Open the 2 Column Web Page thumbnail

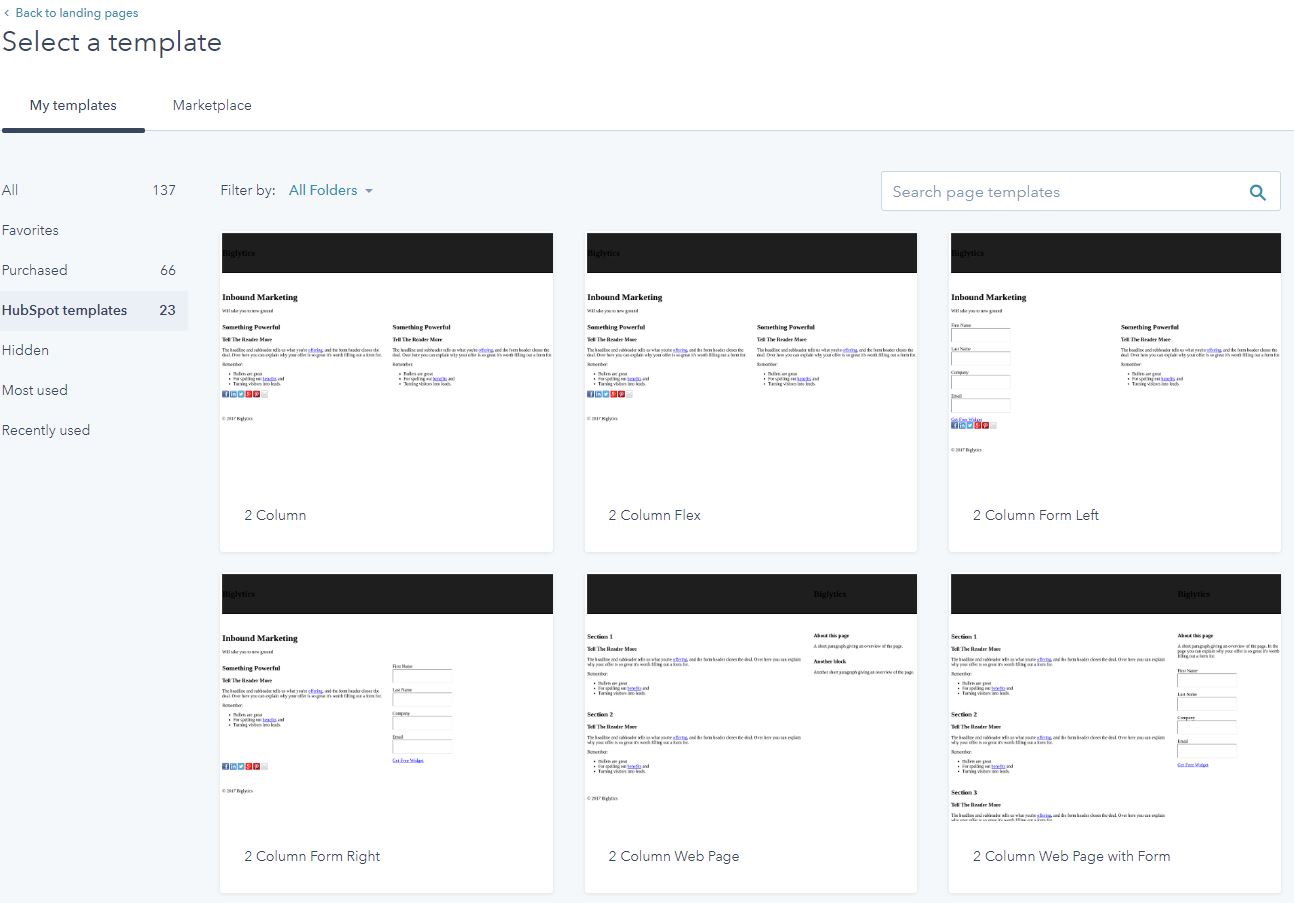[x=751, y=697]
